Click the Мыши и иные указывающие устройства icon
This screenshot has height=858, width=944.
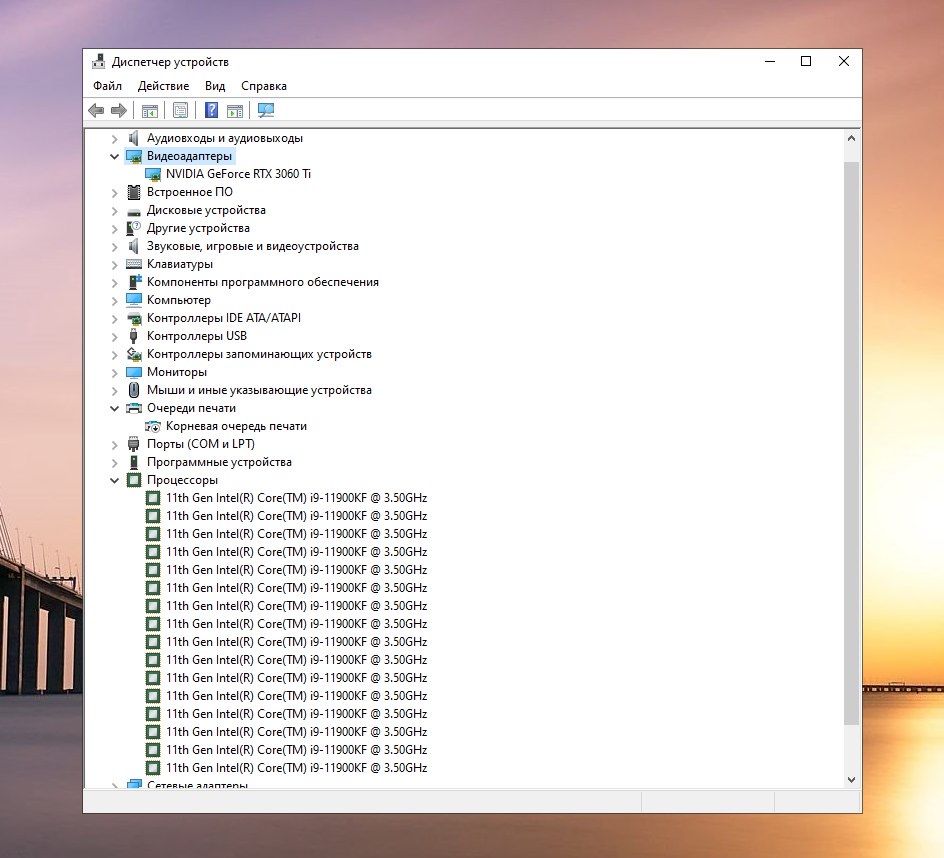pyautogui.click(x=134, y=390)
